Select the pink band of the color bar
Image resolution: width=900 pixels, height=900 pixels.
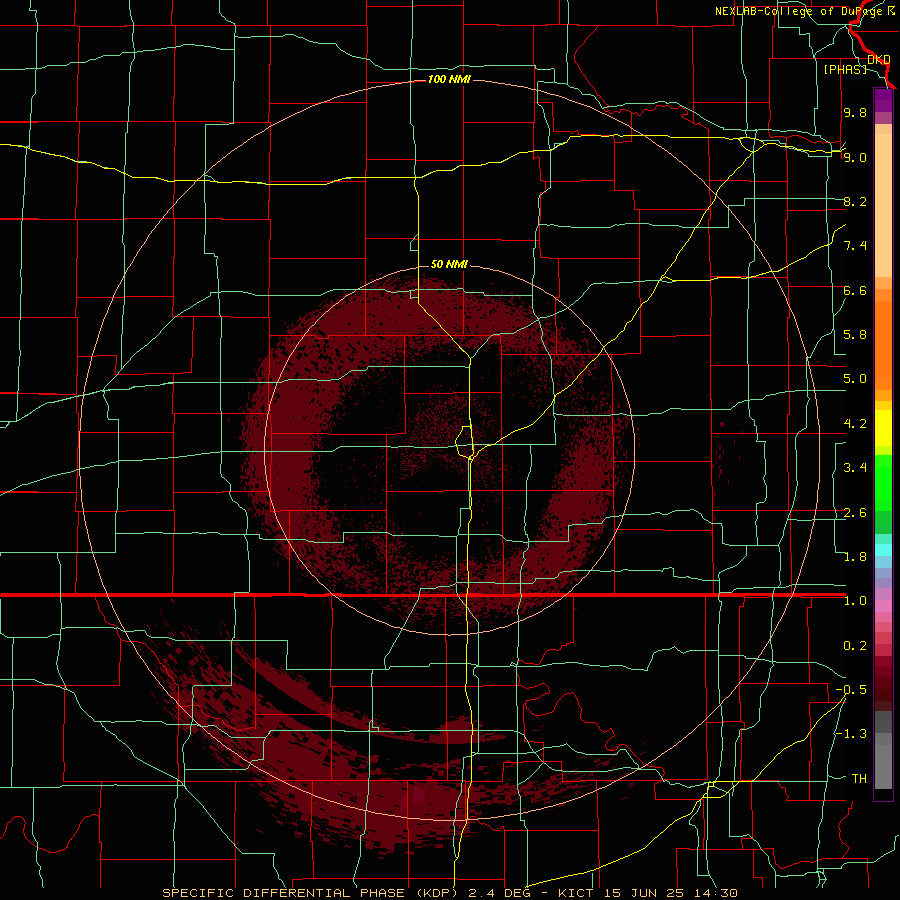(x=883, y=606)
